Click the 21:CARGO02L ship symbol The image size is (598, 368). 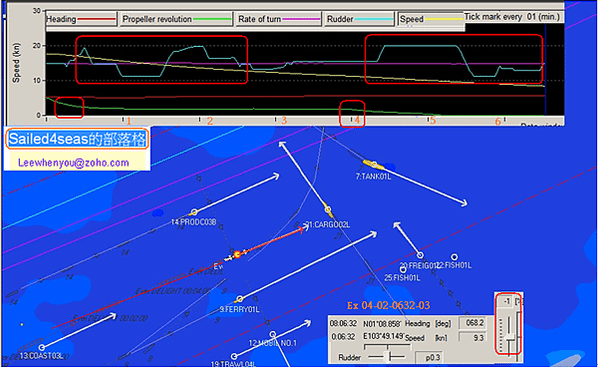pos(328,210)
